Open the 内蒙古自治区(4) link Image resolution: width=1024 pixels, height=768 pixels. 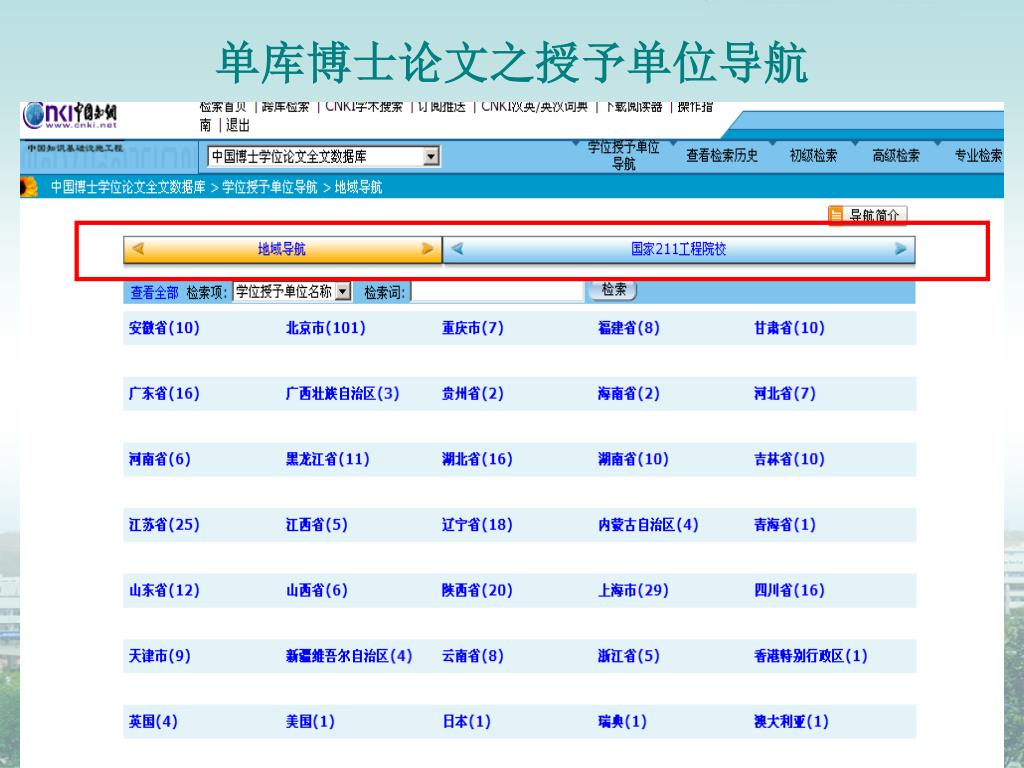click(648, 525)
